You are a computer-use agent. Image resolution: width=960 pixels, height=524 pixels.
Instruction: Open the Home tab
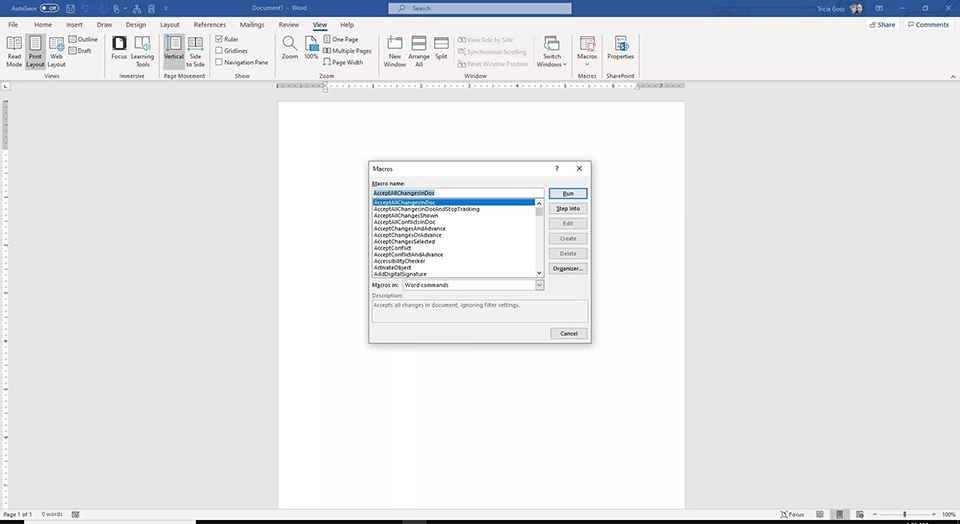coord(43,24)
